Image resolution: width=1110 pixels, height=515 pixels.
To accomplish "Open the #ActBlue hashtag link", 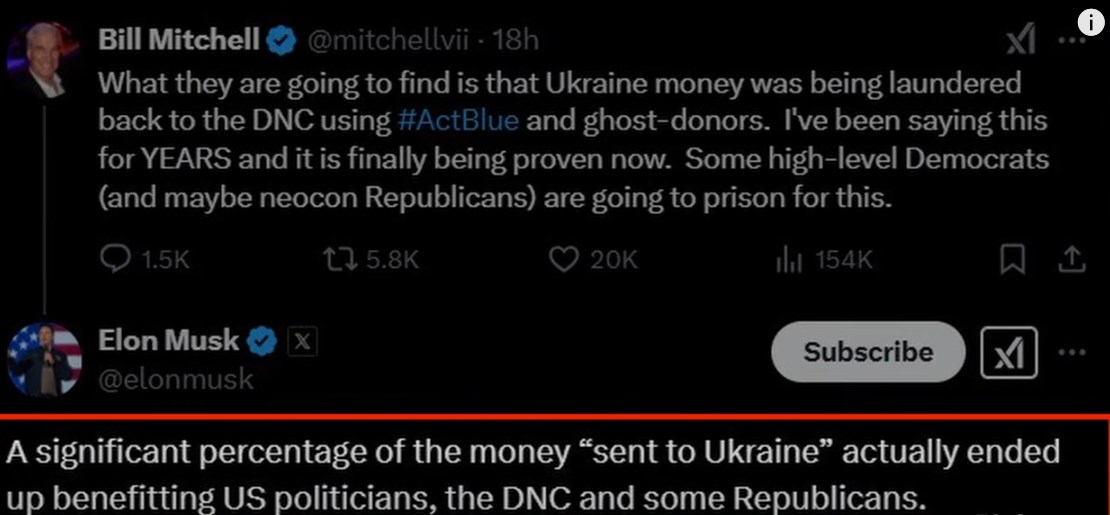I will [x=458, y=121].
